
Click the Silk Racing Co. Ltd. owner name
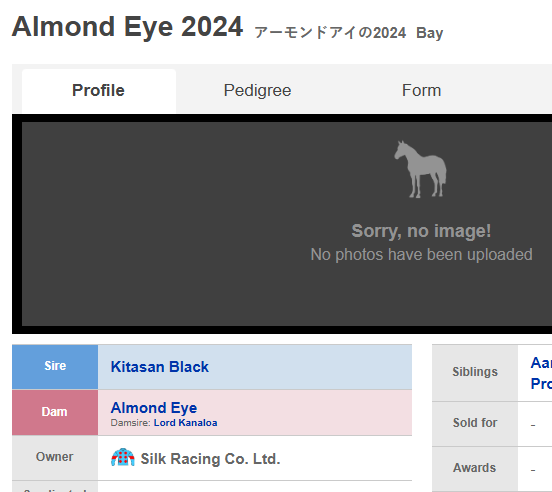(x=211, y=459)
